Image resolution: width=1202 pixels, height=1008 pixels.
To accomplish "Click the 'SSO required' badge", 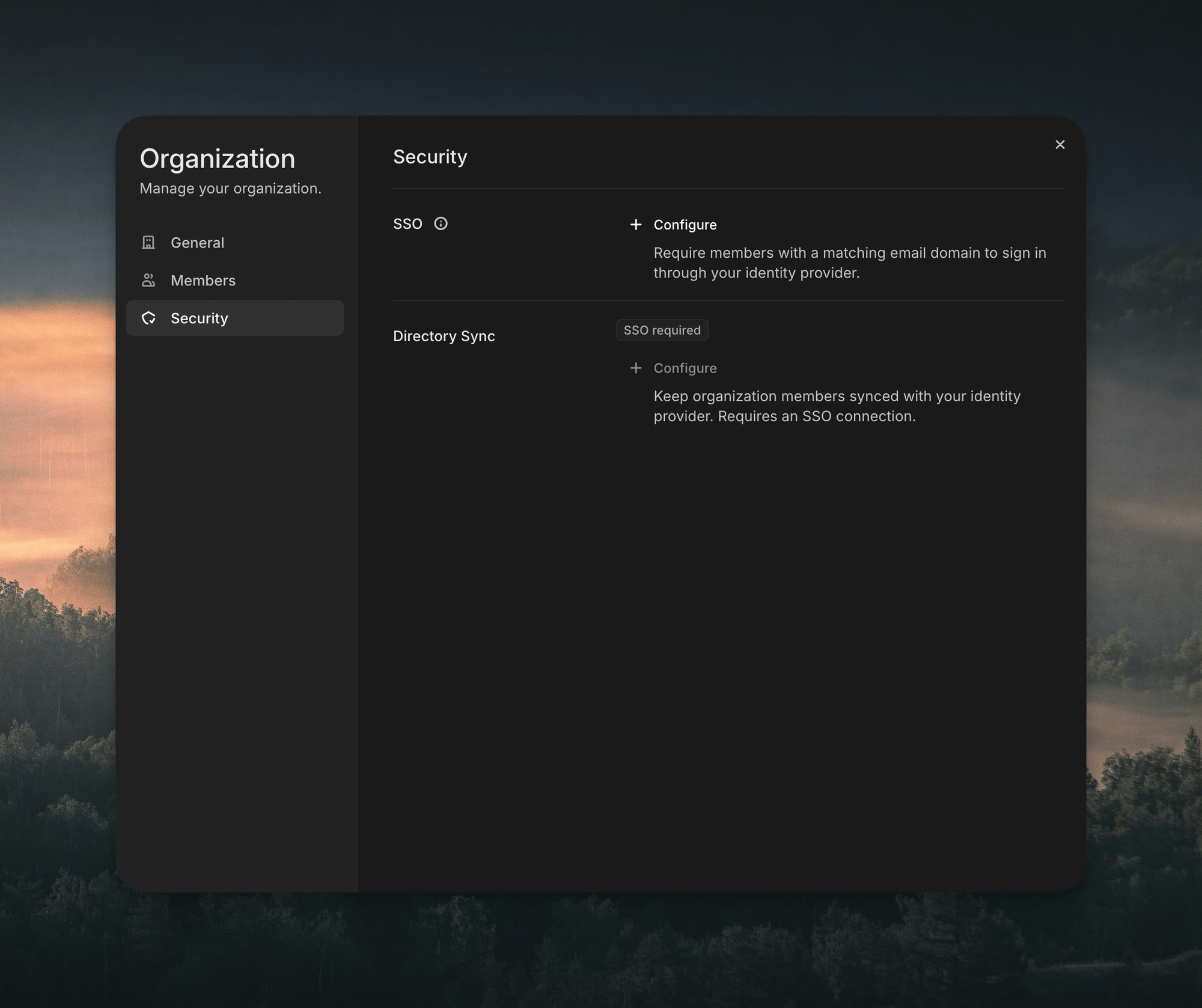I will click(662, 330).
